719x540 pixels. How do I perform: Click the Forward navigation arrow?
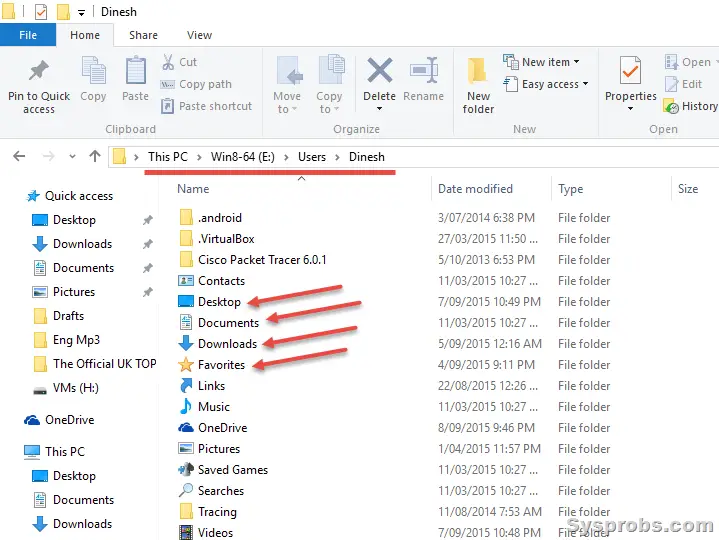[48, 156]
